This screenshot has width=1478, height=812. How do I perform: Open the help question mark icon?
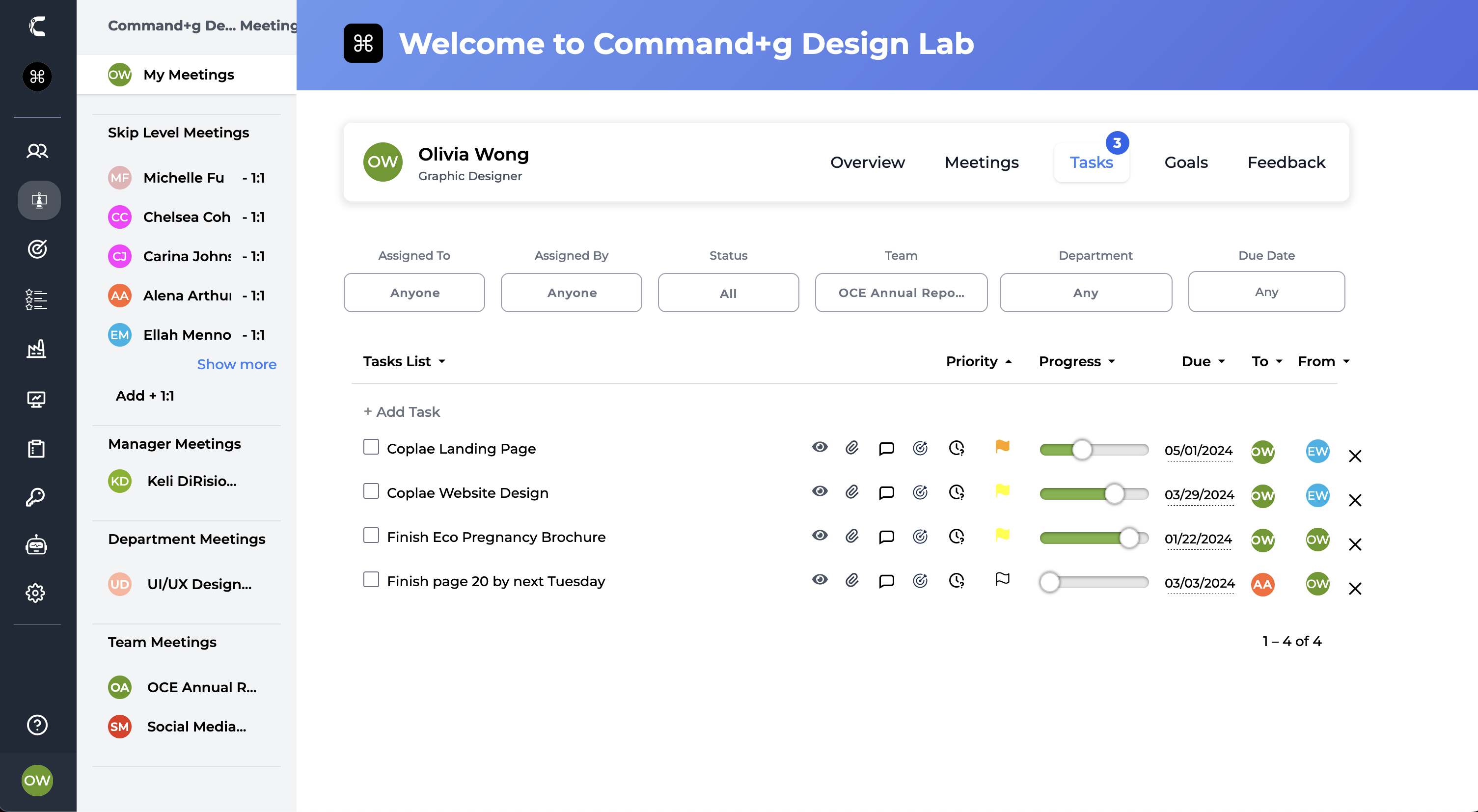[37, 725]
